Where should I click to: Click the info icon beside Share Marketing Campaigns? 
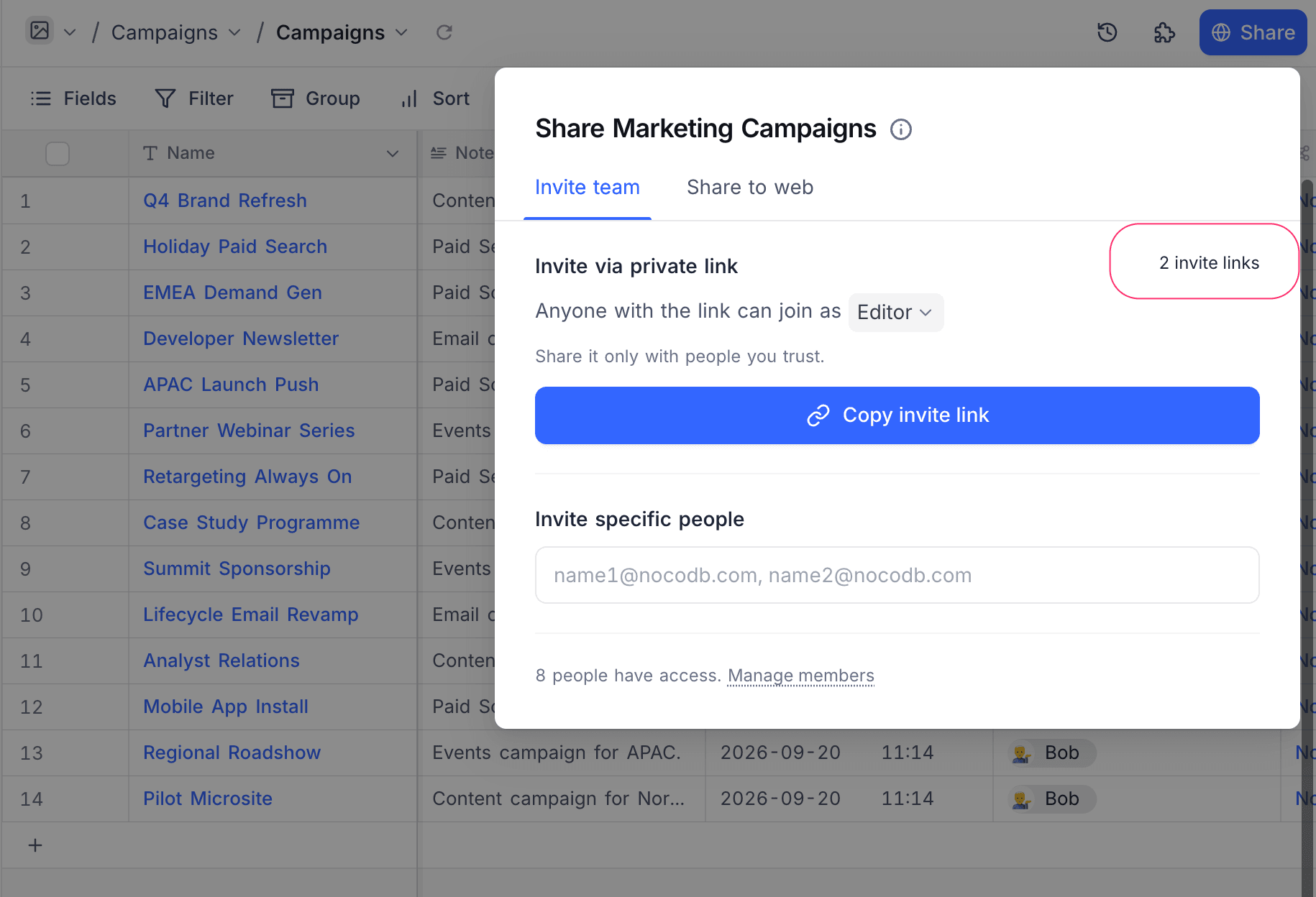point(901,129)
